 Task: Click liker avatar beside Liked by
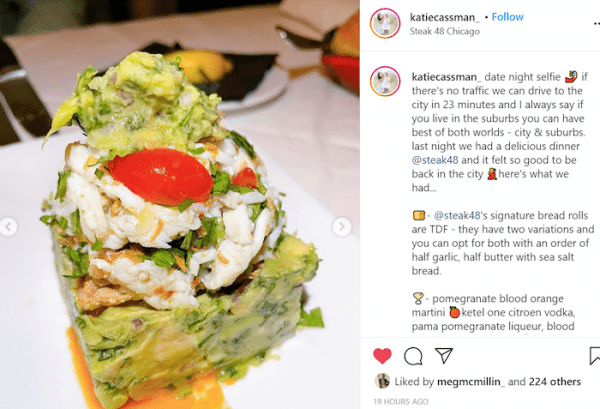[382, 381]
